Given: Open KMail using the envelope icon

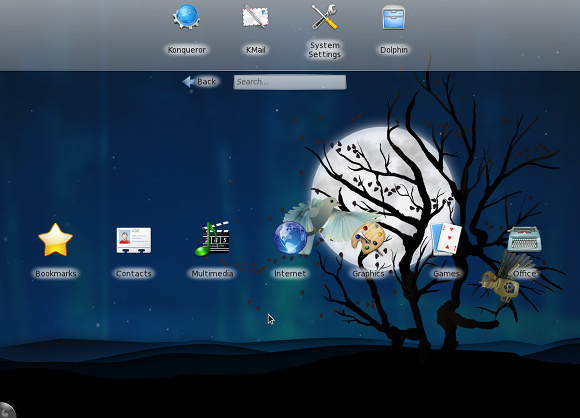Looking at the screenshot, I should [255, 16].
